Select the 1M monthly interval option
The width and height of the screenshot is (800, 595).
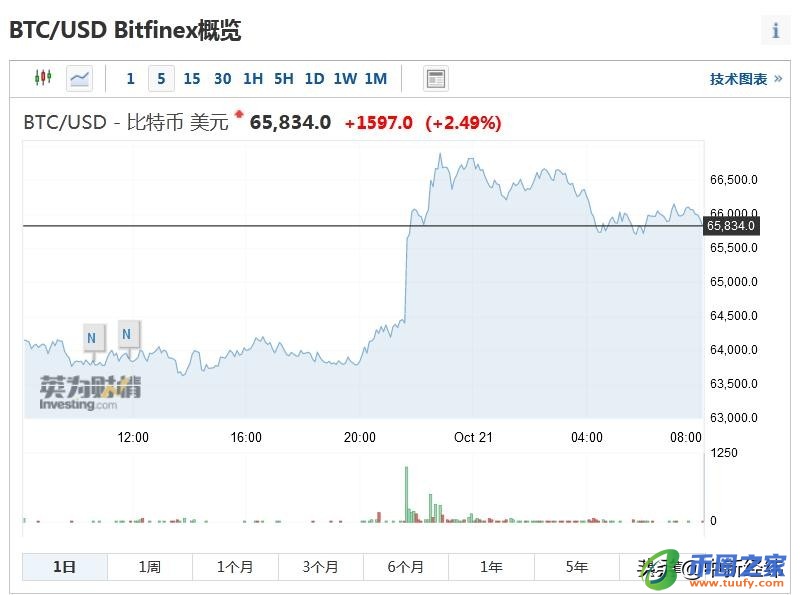pyautogui.click(x=375, y=78)
